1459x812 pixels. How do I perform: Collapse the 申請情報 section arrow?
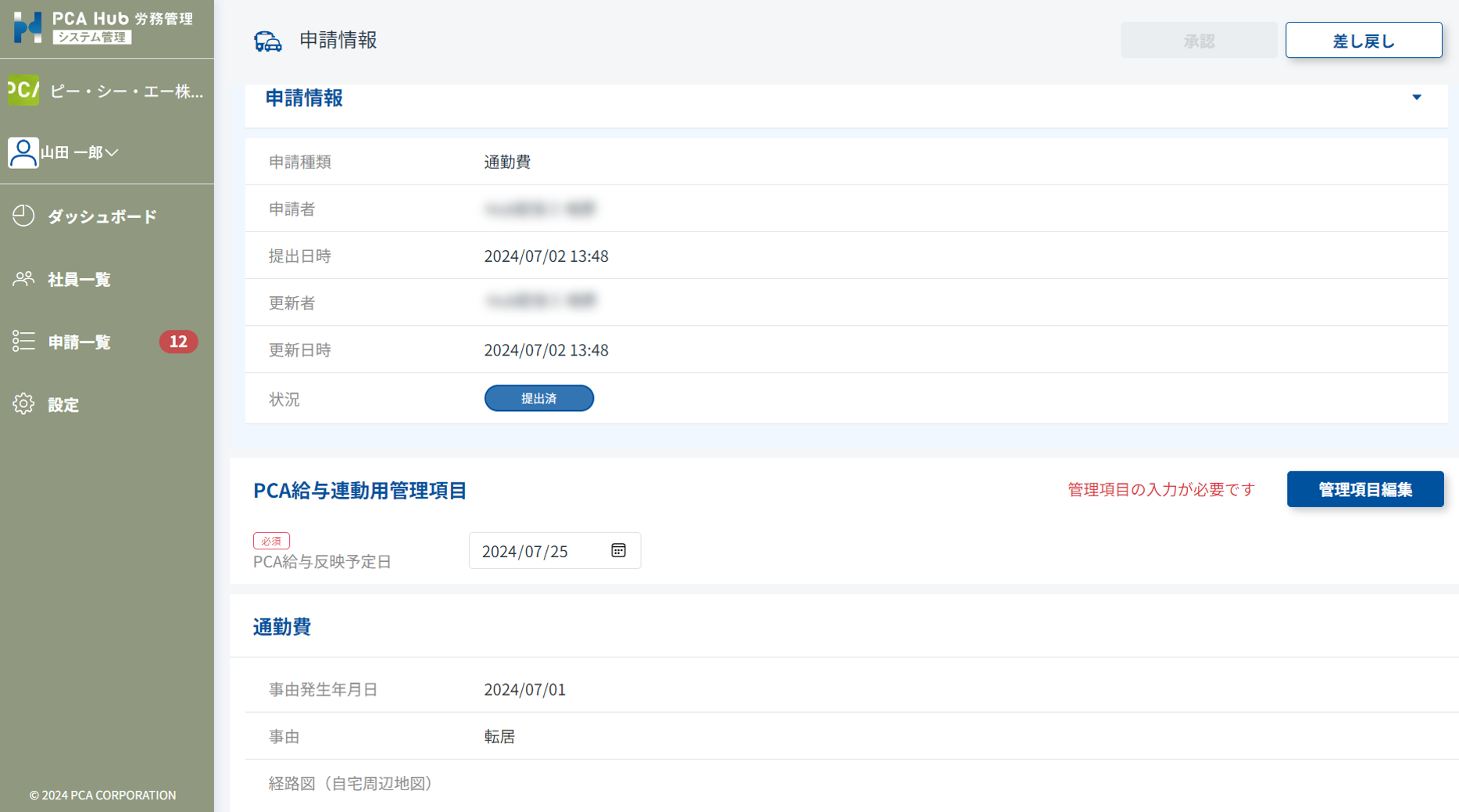1416,98
